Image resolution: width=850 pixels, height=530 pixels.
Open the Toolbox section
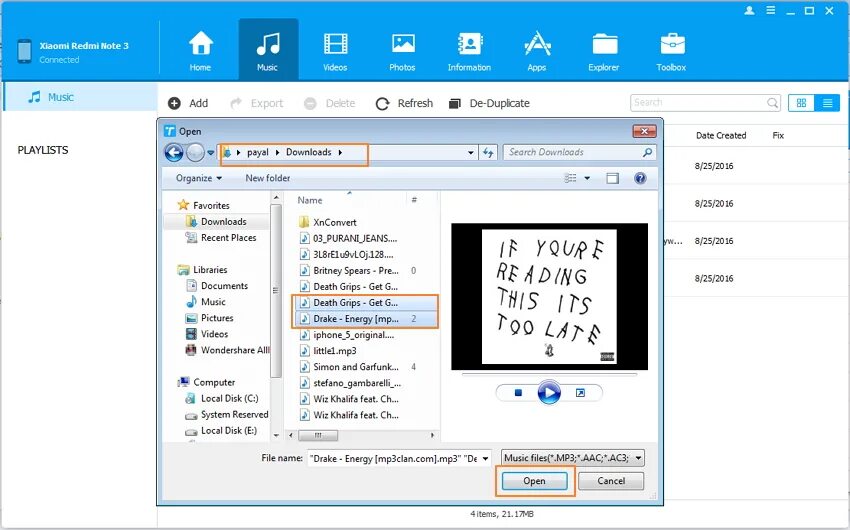(x=671, y=50)
